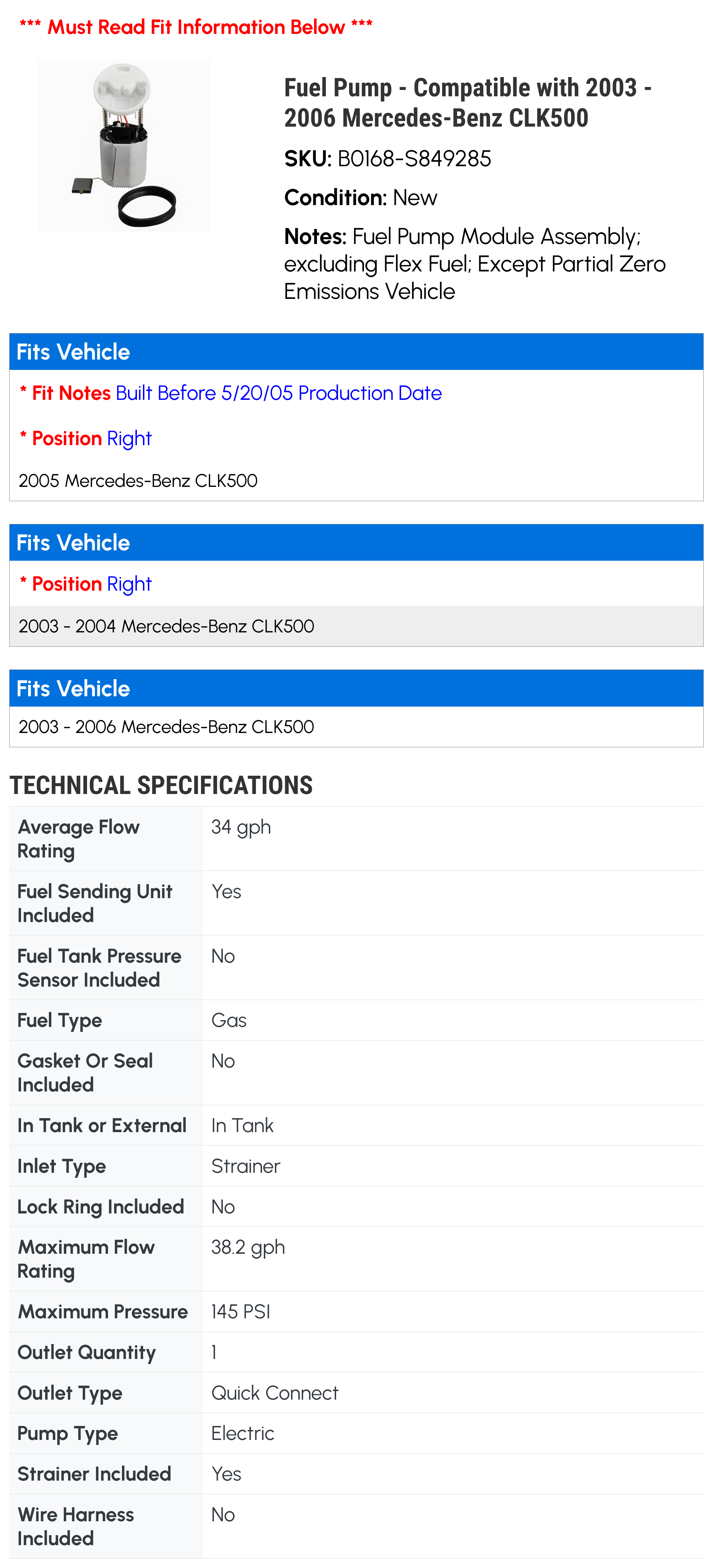Click the Built Before 5/20/05 Production Date note
Screen dimensions: 713x1568
tap(278, 393)
